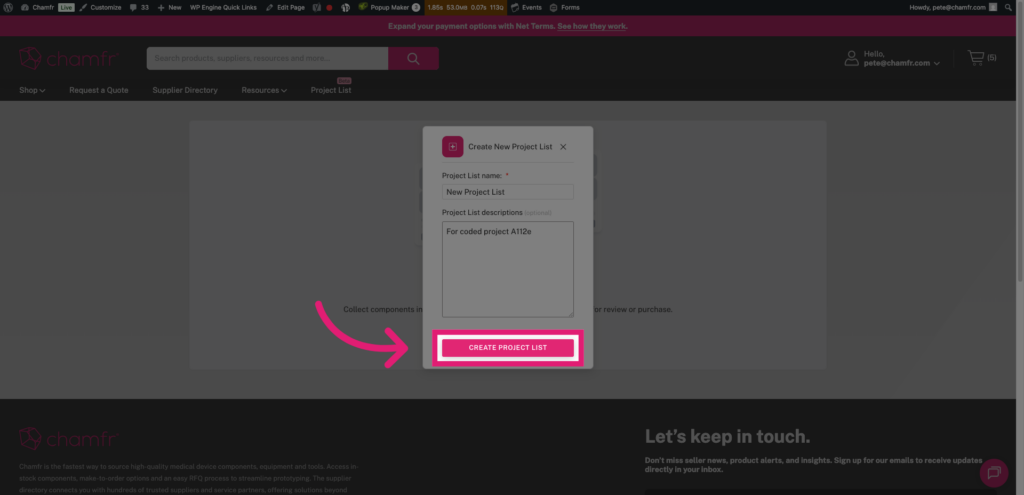Click the WordPress logo in admin bar
Screen dimensions: 1024x495
pos(8,7)
